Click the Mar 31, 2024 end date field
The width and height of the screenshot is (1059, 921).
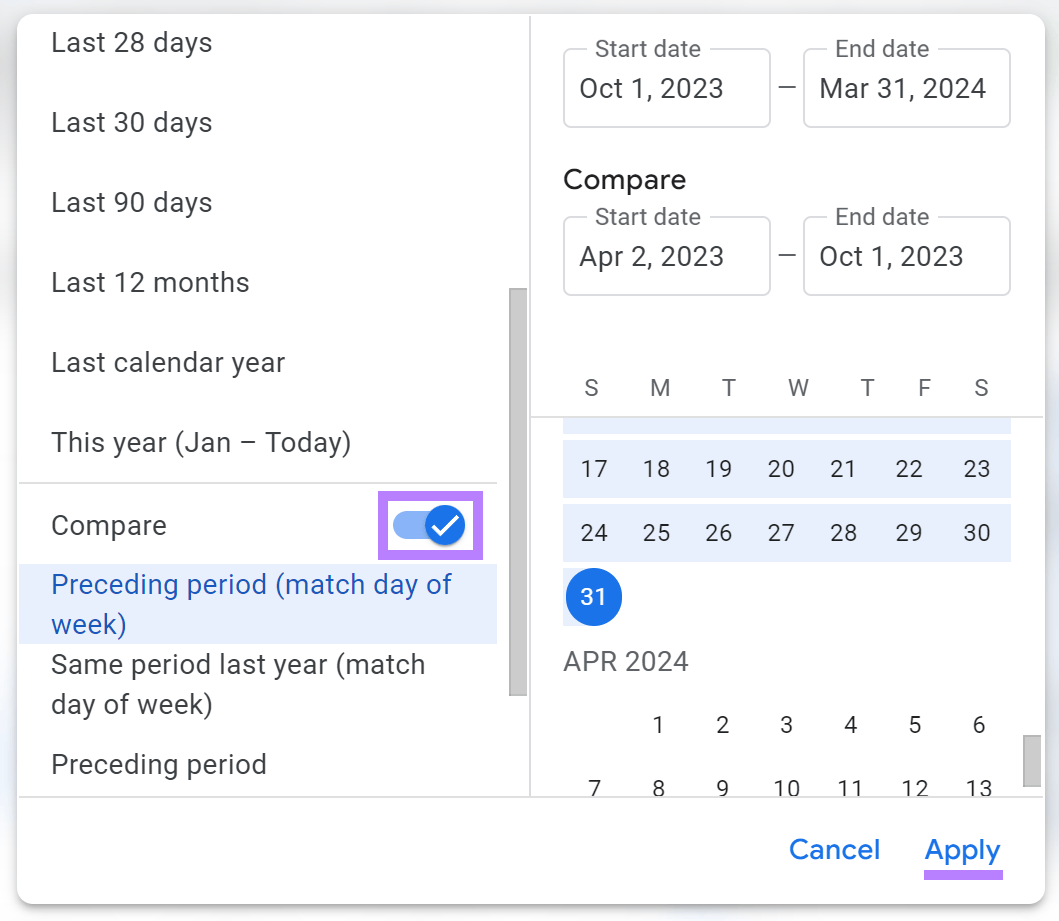pos(906,88)
